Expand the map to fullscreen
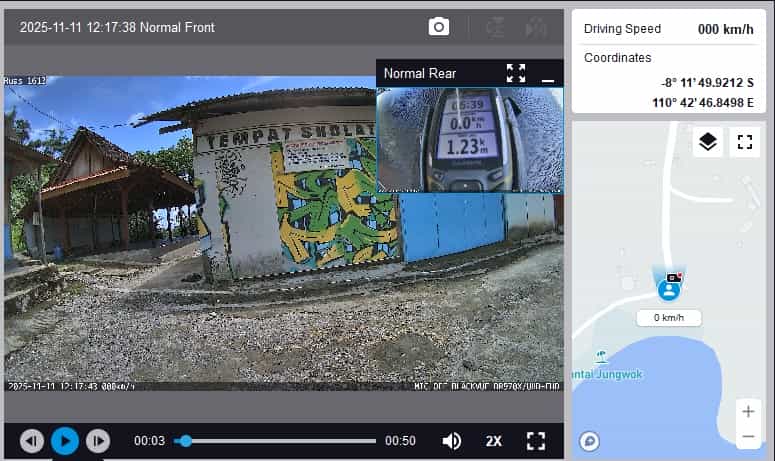The image size is (775, 461). point(744,142)
